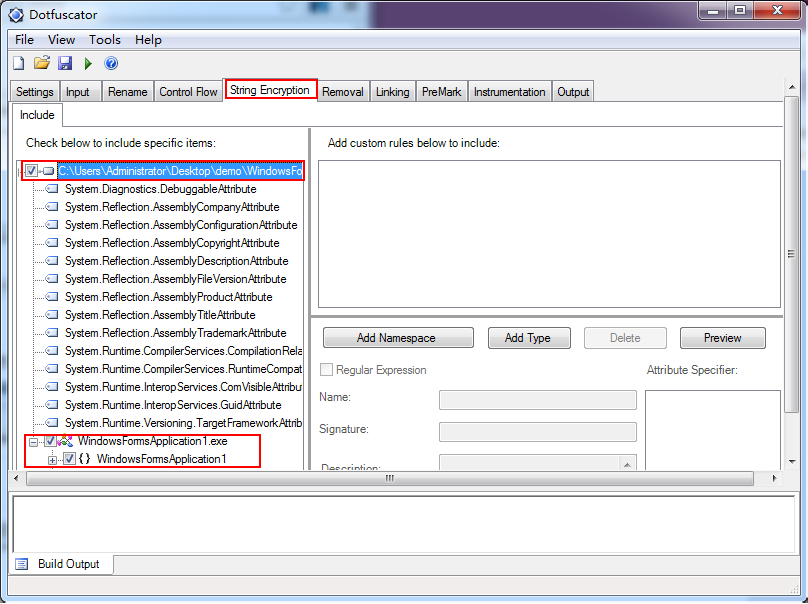Switch to the Control Flow tab
This screenshot has width=808, height=604.
pyautogui.click(x=188, y=92)
